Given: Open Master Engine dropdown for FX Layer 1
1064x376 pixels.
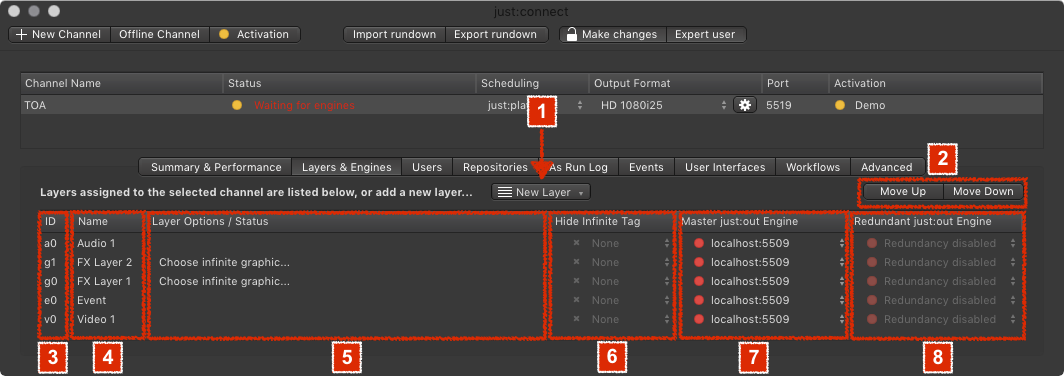Looking at the screenshot, I should pos(770,281).
